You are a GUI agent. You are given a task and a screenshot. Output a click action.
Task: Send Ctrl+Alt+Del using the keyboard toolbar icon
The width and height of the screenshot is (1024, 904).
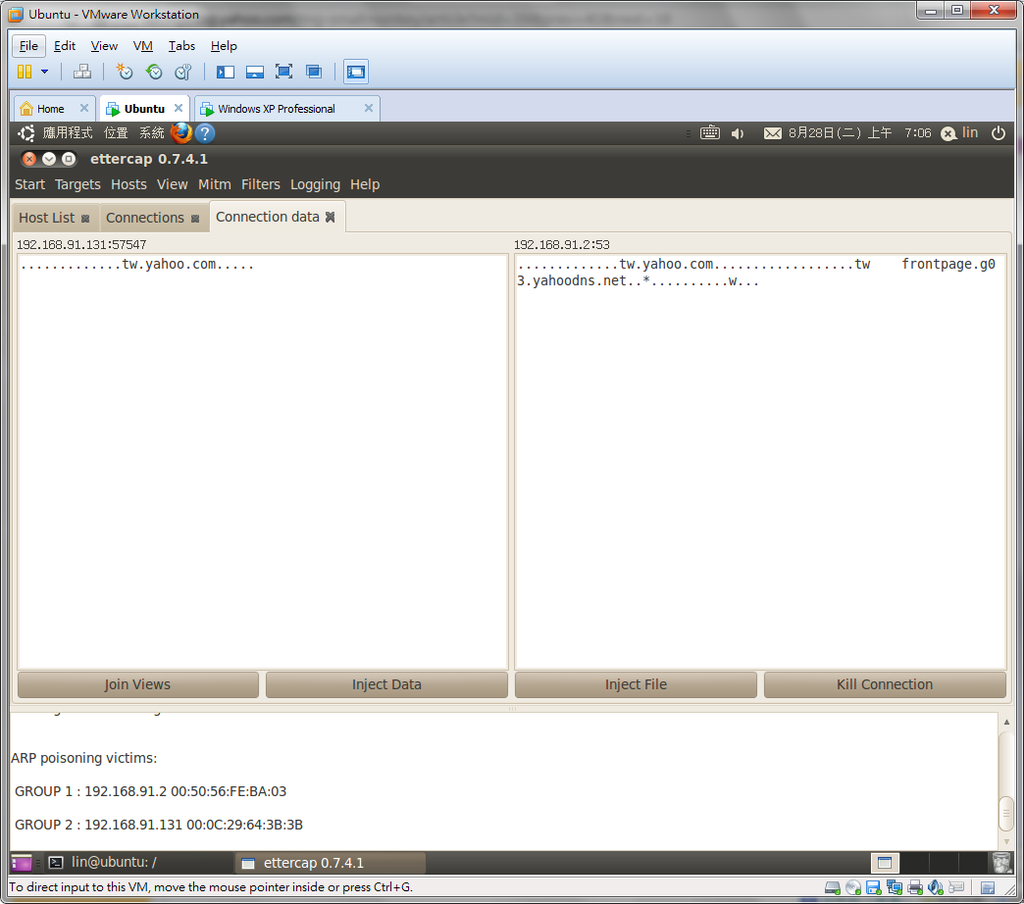pyautogui.click(x=82, y=72)
